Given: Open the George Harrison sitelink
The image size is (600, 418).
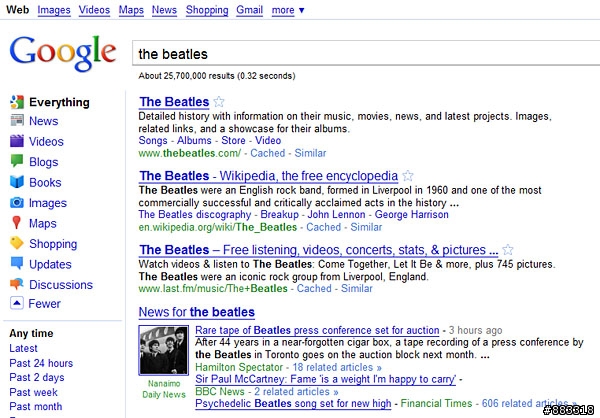Looking at the screenshot, I should (x=411, y=214).
